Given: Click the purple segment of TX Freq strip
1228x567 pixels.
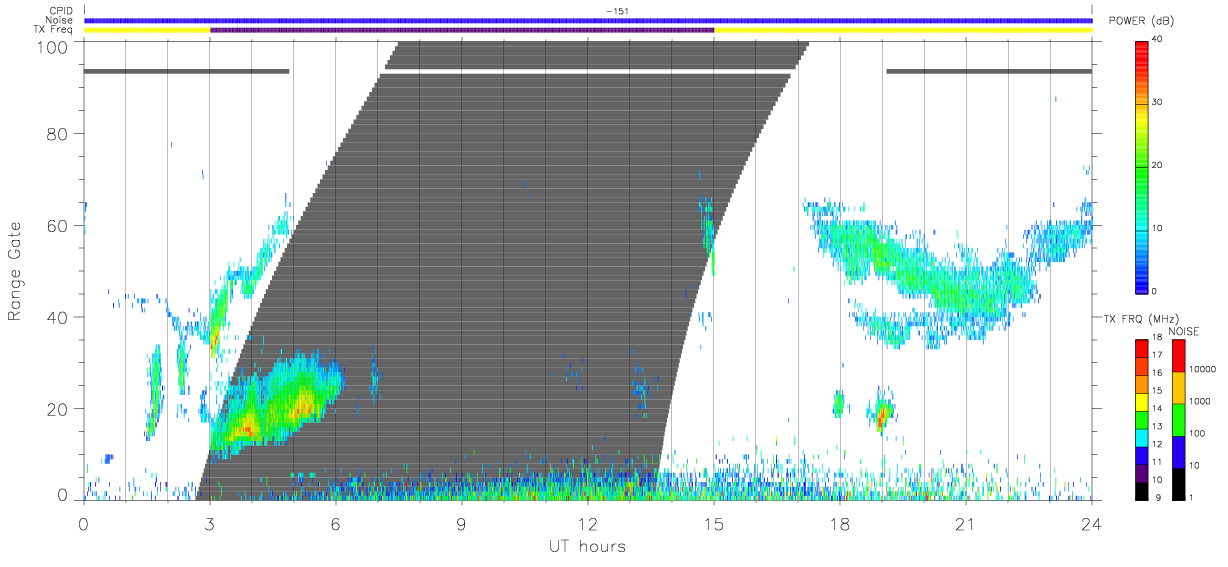Looking at the screenshot, I should 462,30.
